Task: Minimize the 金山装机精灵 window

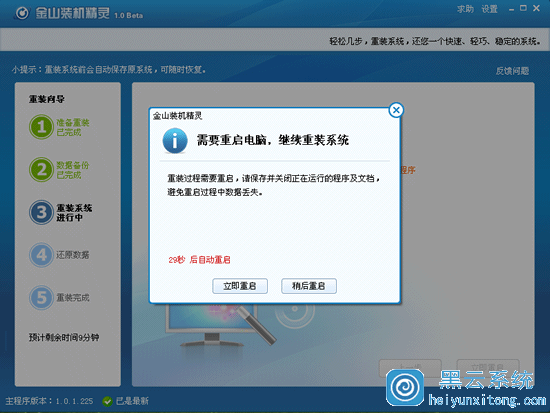Action: [511, 9]
